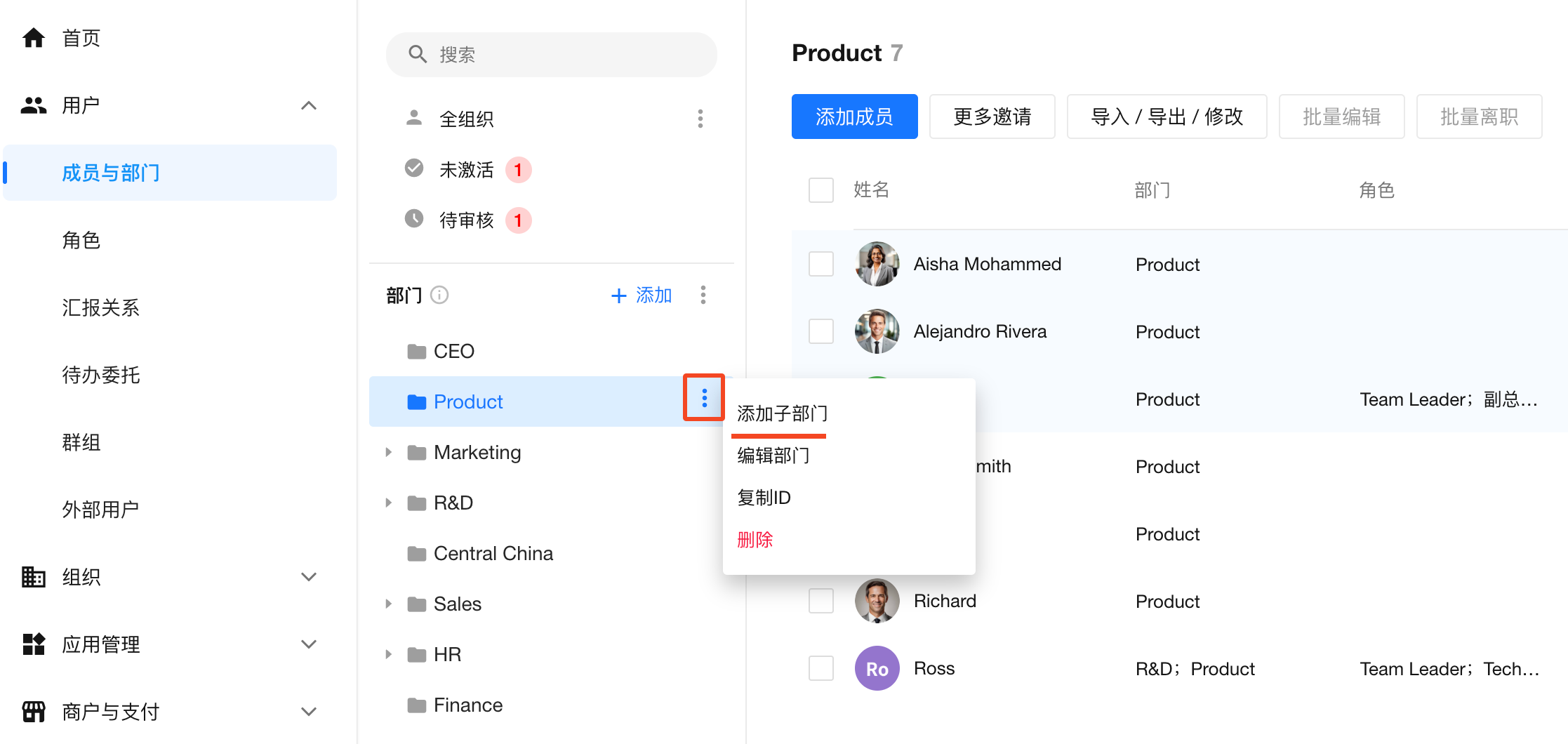Viewport: 1568px width, 744px height.
Task: Collapse the 用户 sidebar section
Action: click(x=308, y=105)
